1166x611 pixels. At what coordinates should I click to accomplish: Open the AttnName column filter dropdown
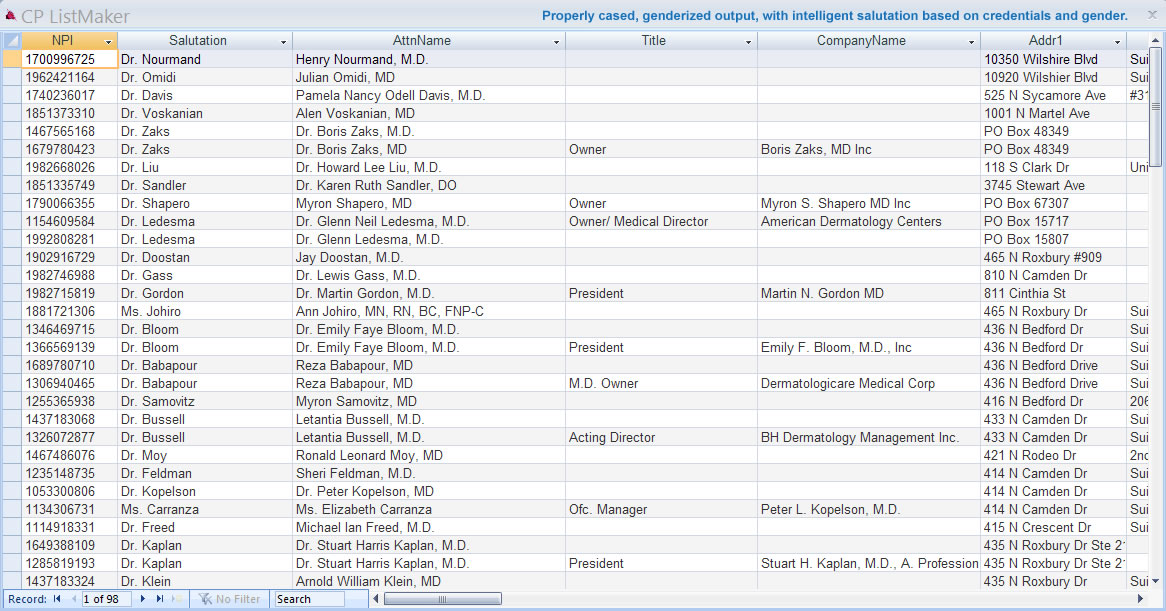556,42
